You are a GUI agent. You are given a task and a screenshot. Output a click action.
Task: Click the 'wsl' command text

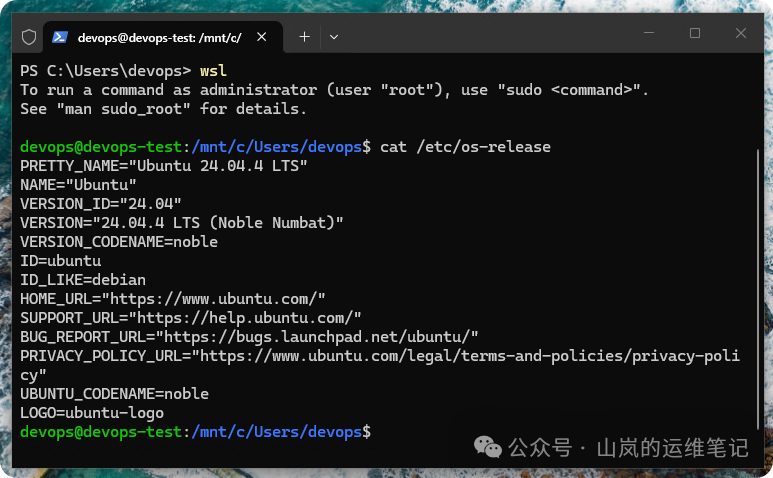click(213, 71)
